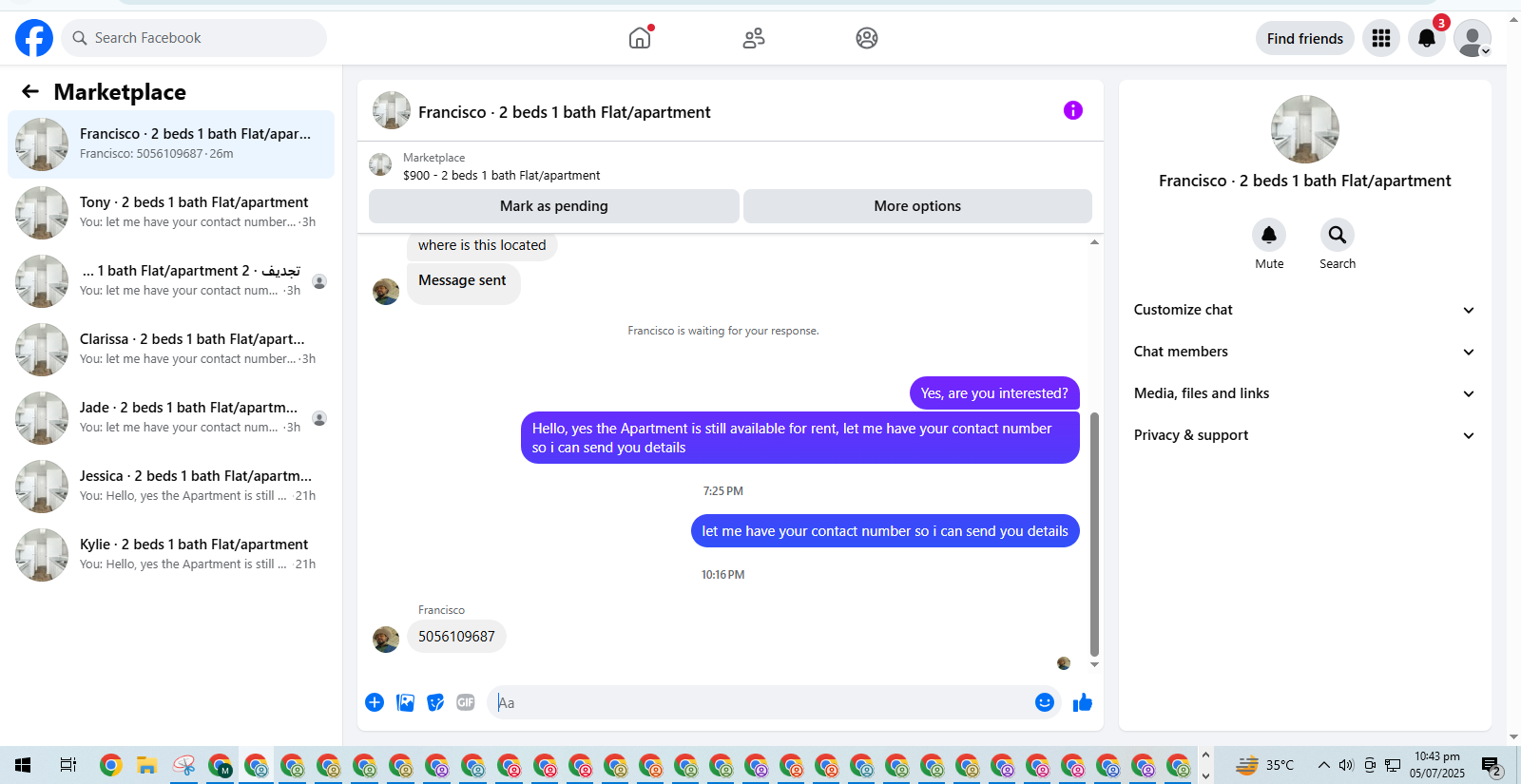Image resolution: width=1521 pixels, height=784 pixels.
Task: Open the emoji picker in the message box
Action: (x=1045, y=702)
